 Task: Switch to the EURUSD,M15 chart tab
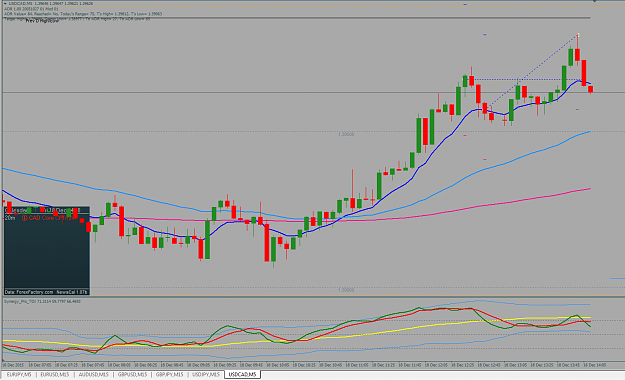click(x=55, y=375)
